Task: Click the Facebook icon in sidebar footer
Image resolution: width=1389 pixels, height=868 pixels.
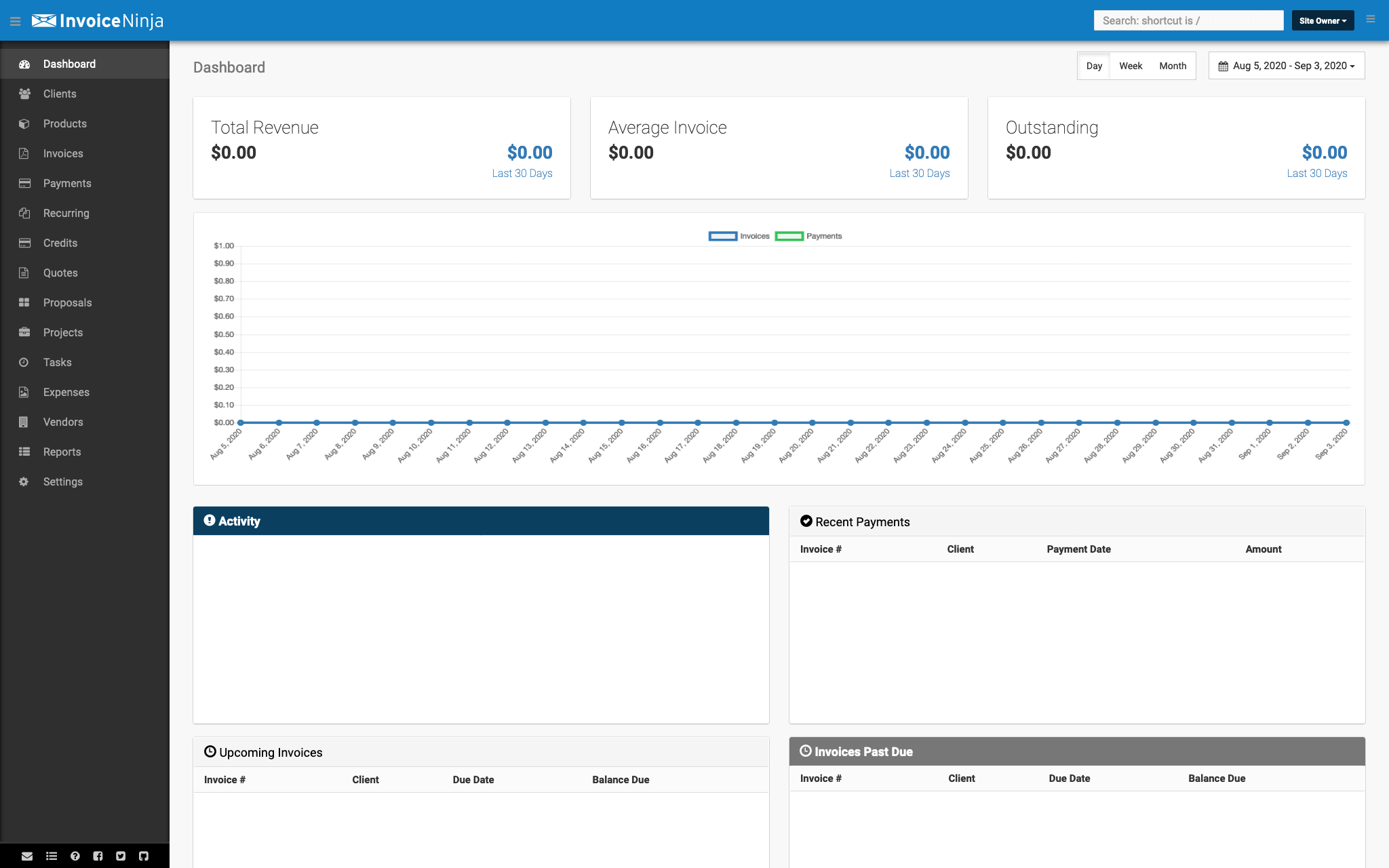Action: click(98, 856)
